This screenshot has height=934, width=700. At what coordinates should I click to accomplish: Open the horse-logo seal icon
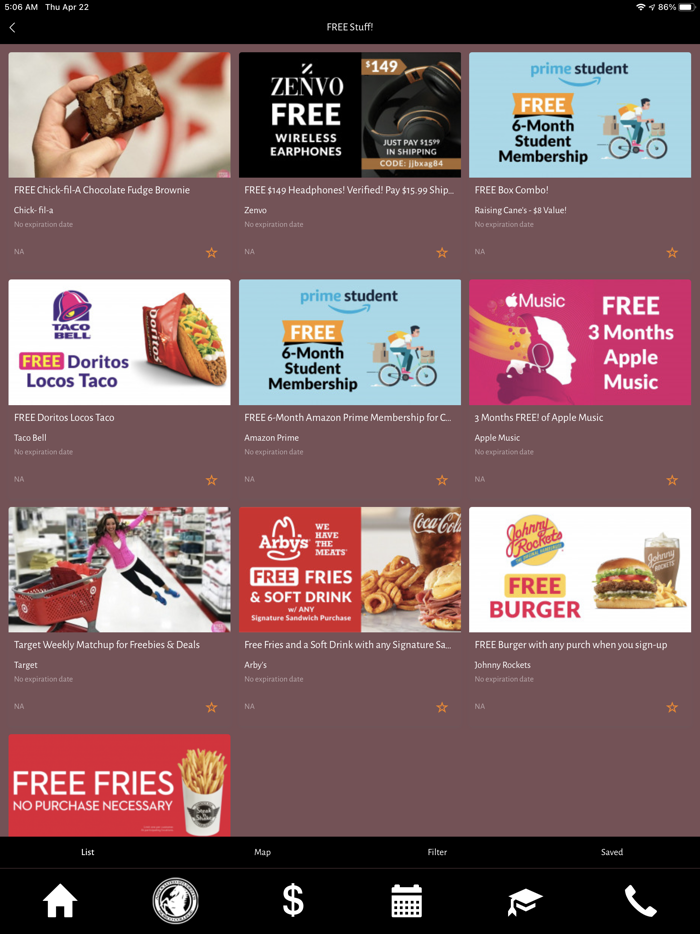[175, 900]
